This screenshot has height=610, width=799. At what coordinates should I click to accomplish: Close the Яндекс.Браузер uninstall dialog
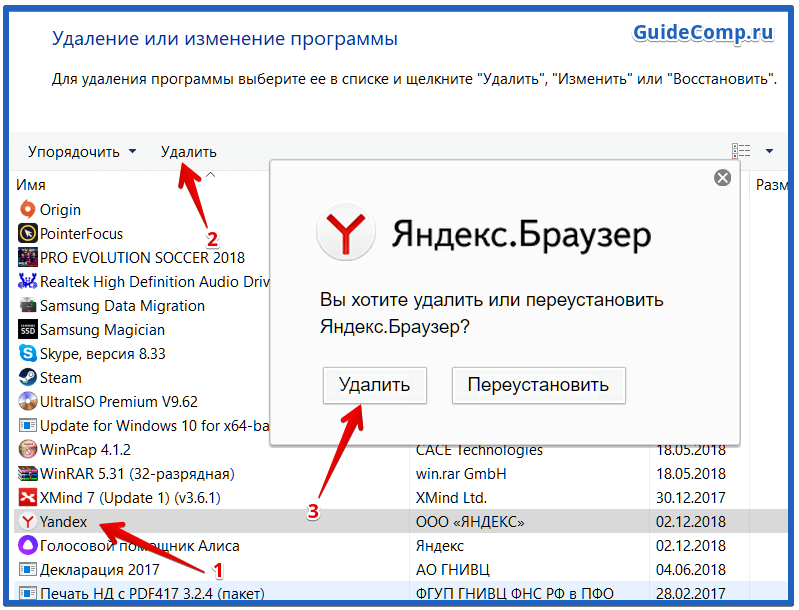pos(722,178)
